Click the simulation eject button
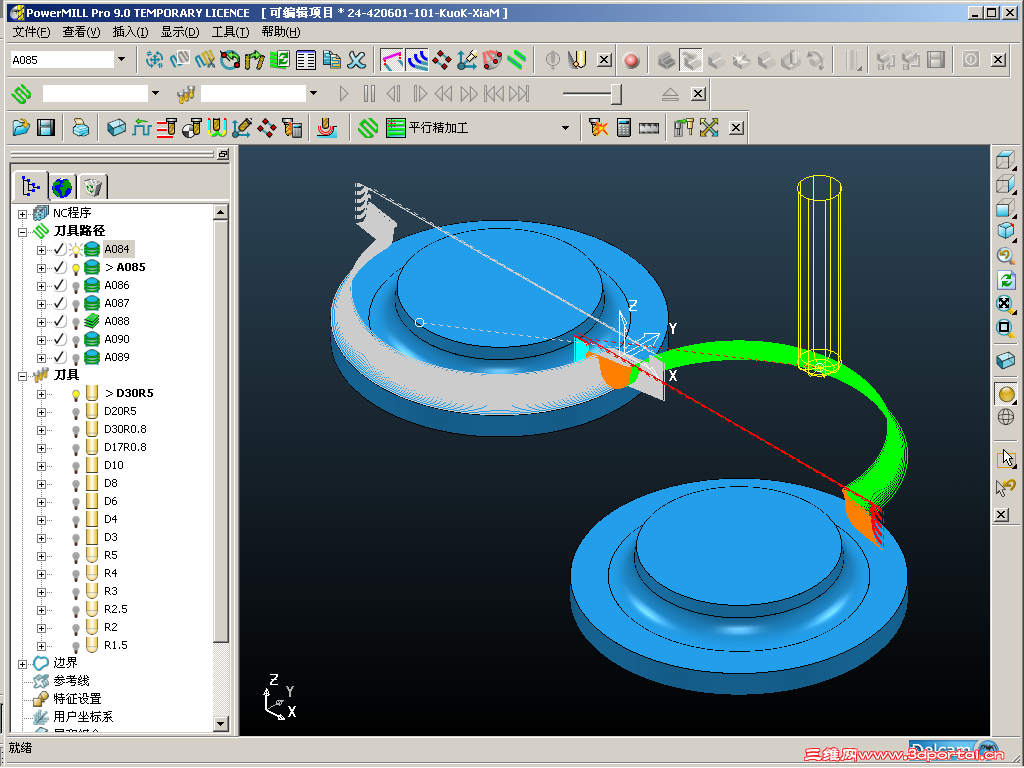 pos(671,94)
